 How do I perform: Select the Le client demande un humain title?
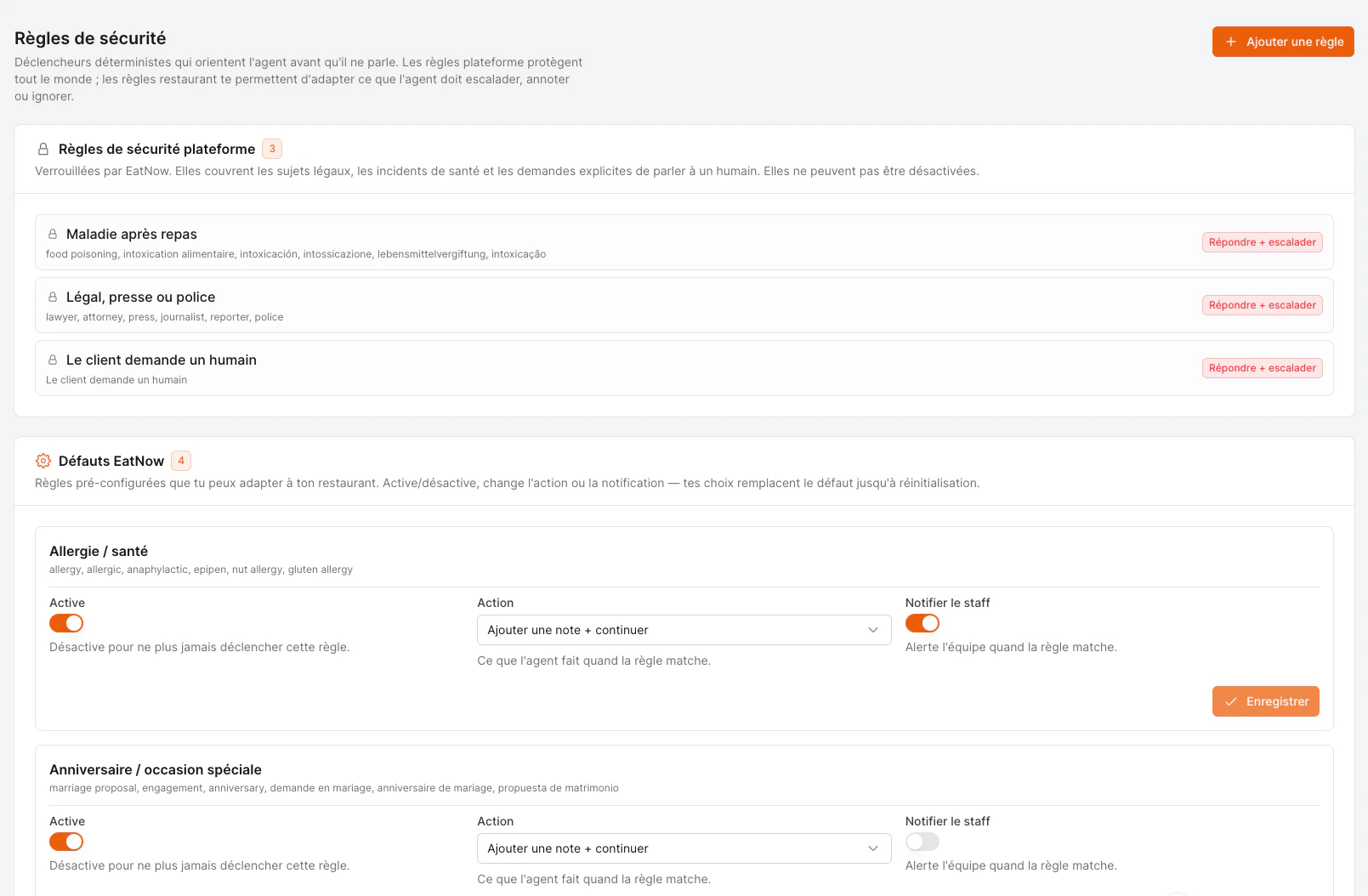tap(162, 360)
